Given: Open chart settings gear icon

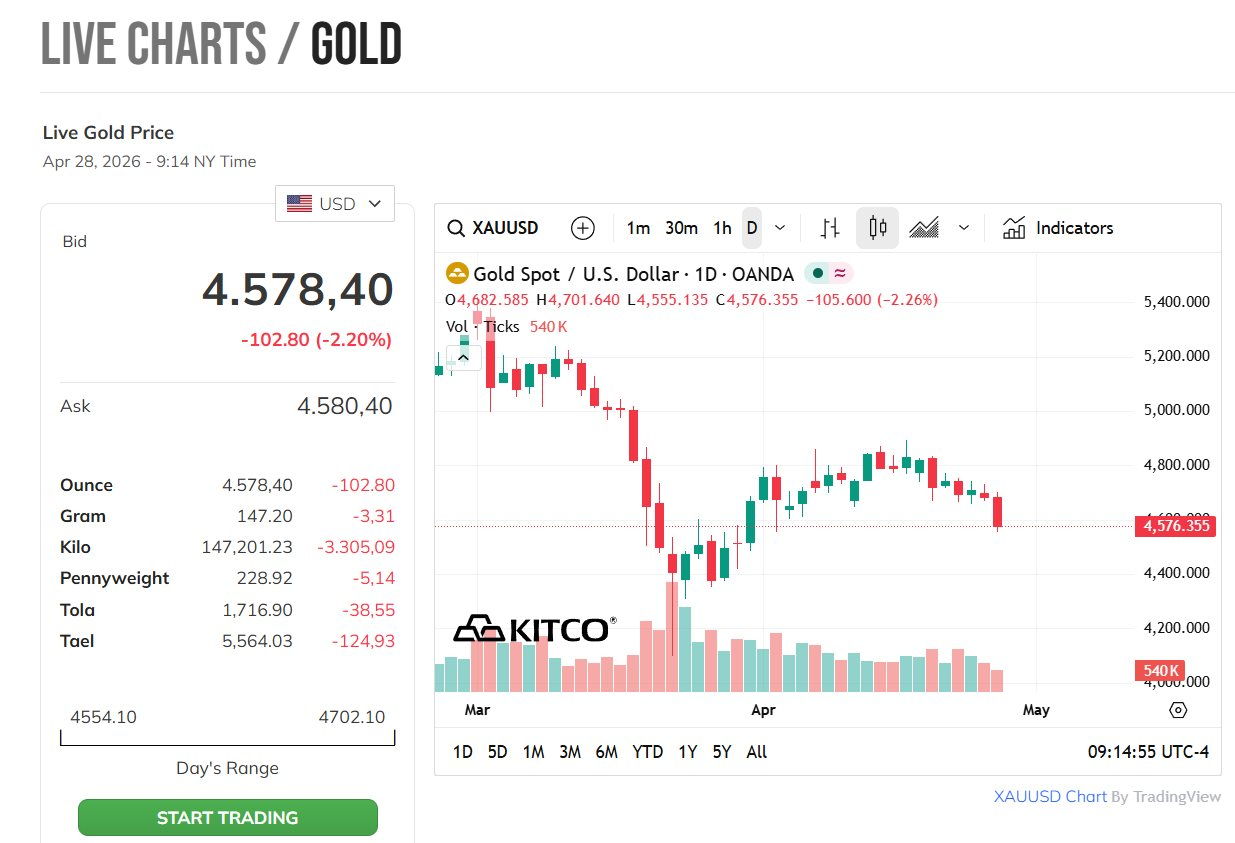Looking at the screenshot, I should pos(1178,710).
